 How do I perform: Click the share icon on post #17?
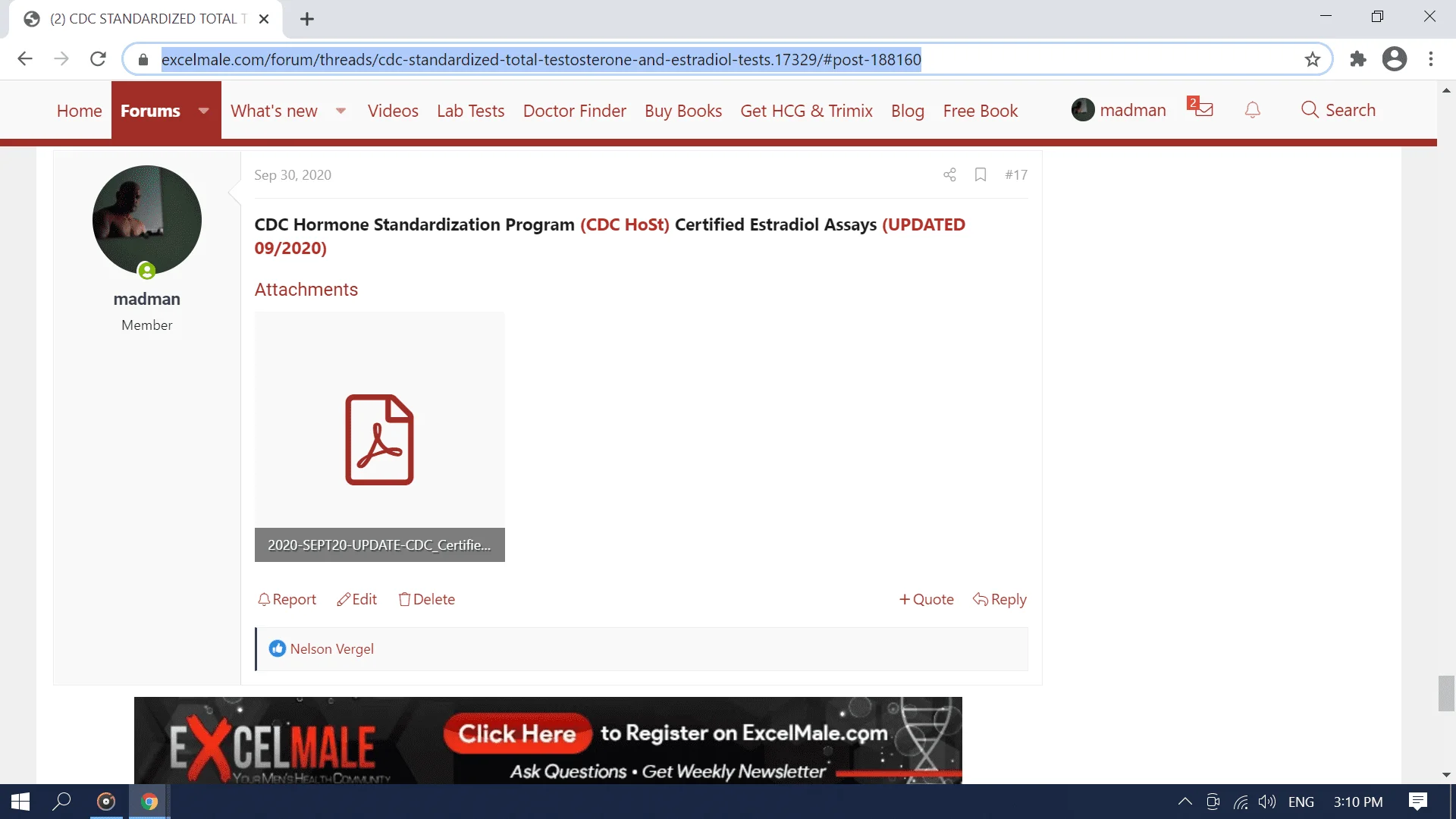pos(949,175)
